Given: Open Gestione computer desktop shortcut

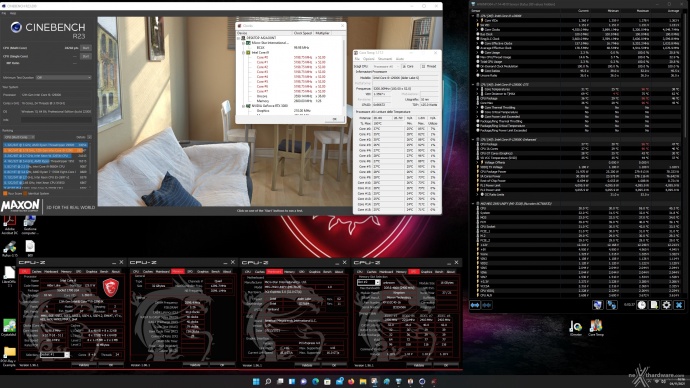Looking at the screenshot, I should coord(30,224).
